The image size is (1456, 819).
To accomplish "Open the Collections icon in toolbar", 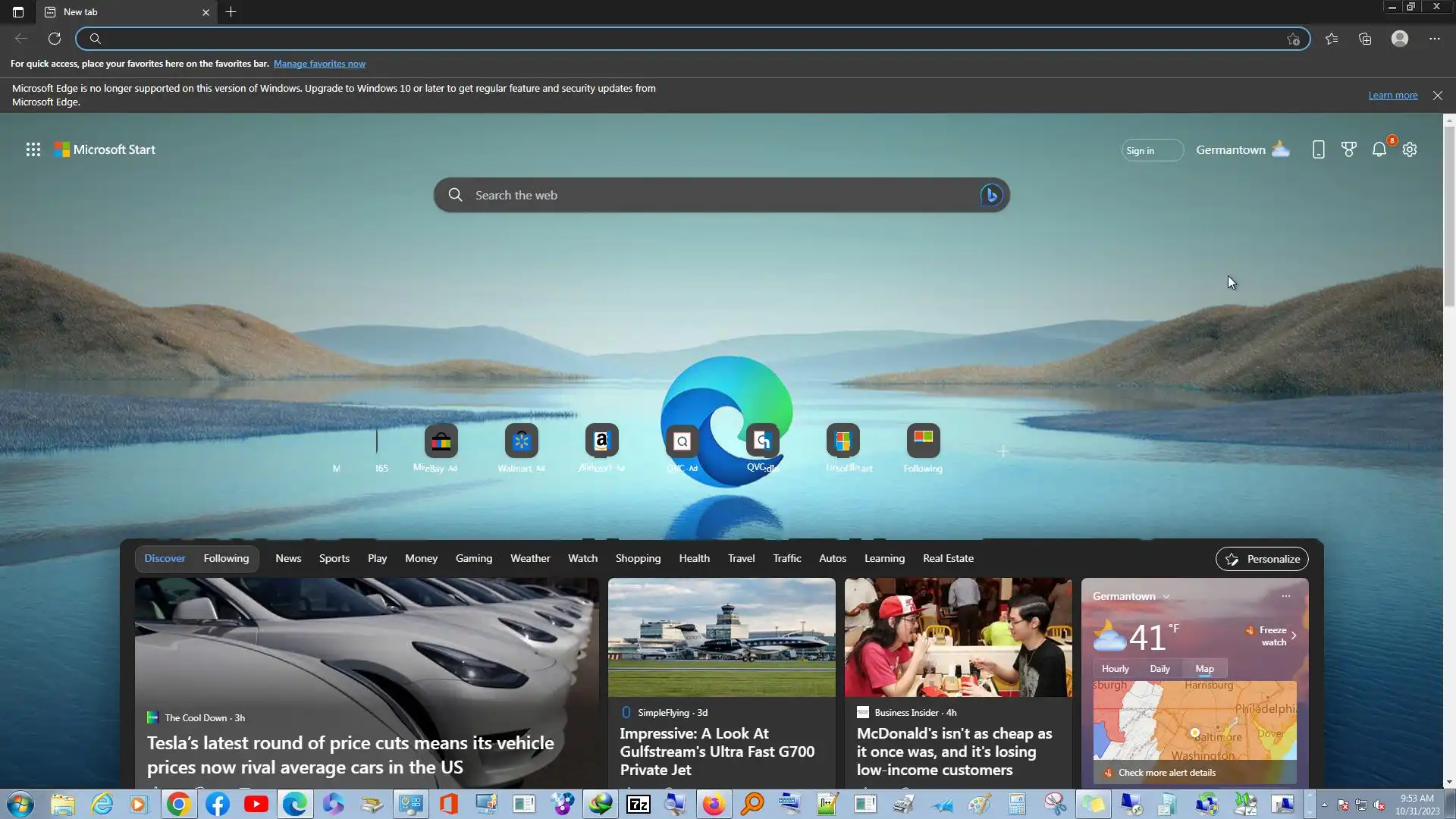I will [1365, 39].
